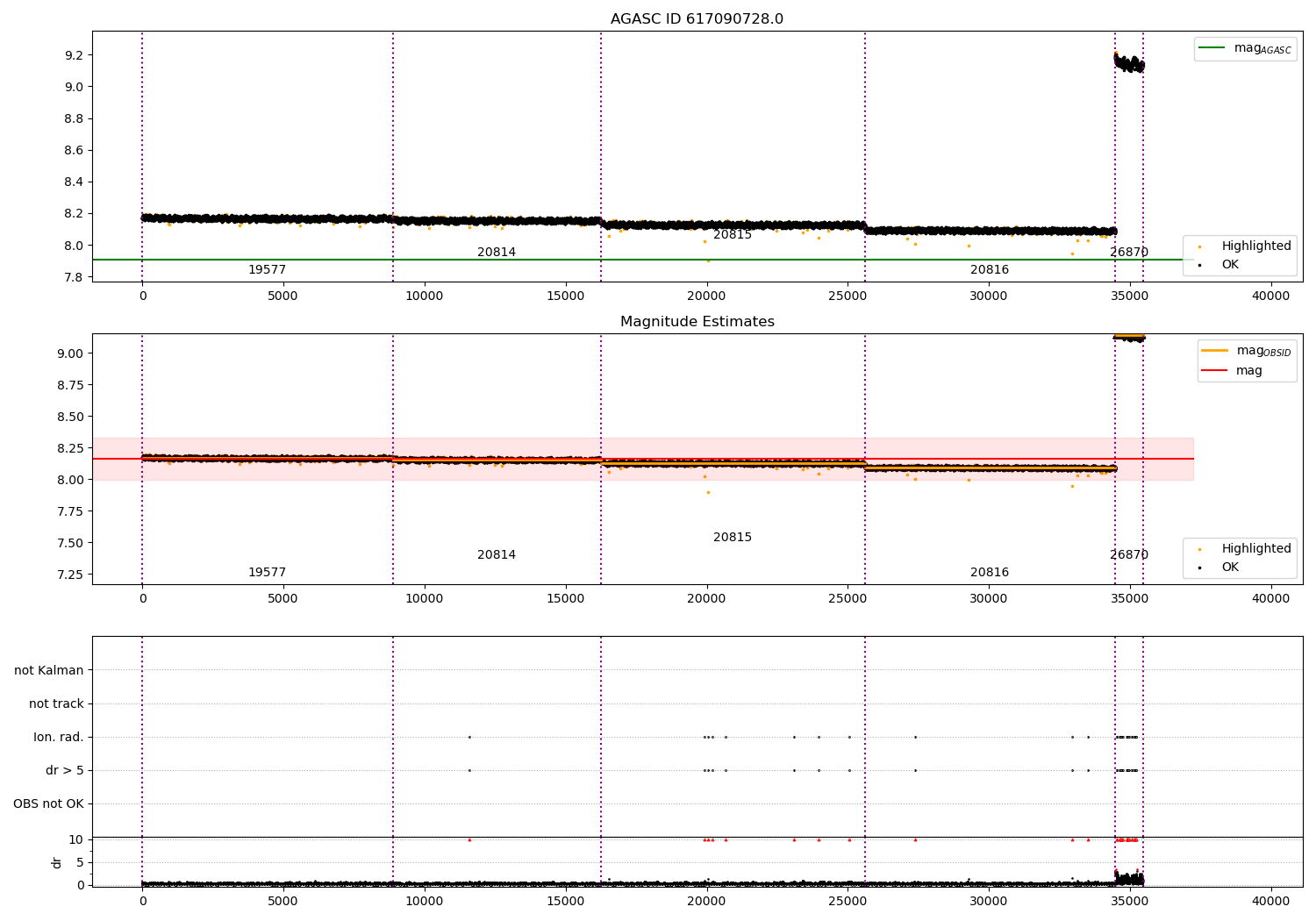Viewport: 1316px width, 921px height.
Task: Click the red line sample in the middle legend
Action: [1214, 370]
